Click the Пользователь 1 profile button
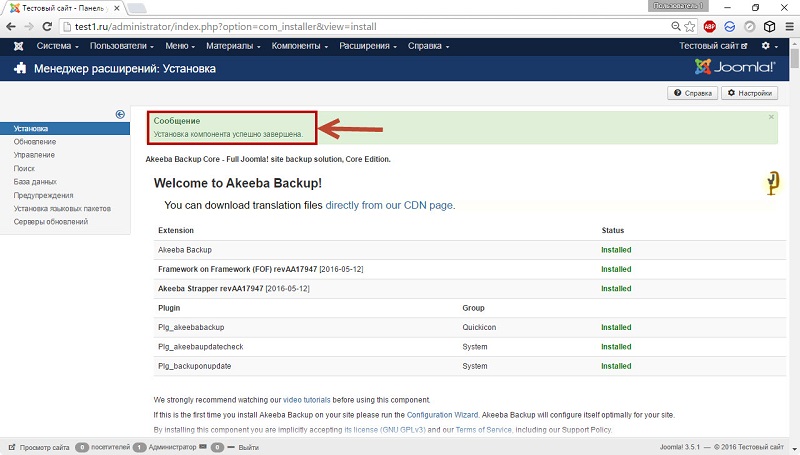 click(678, 6)
